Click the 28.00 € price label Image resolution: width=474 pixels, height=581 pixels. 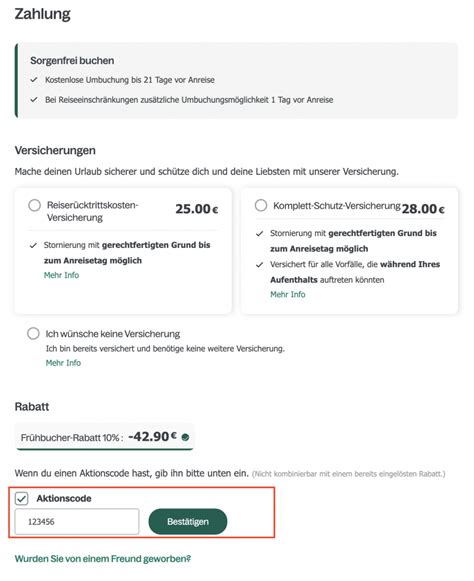423,209
